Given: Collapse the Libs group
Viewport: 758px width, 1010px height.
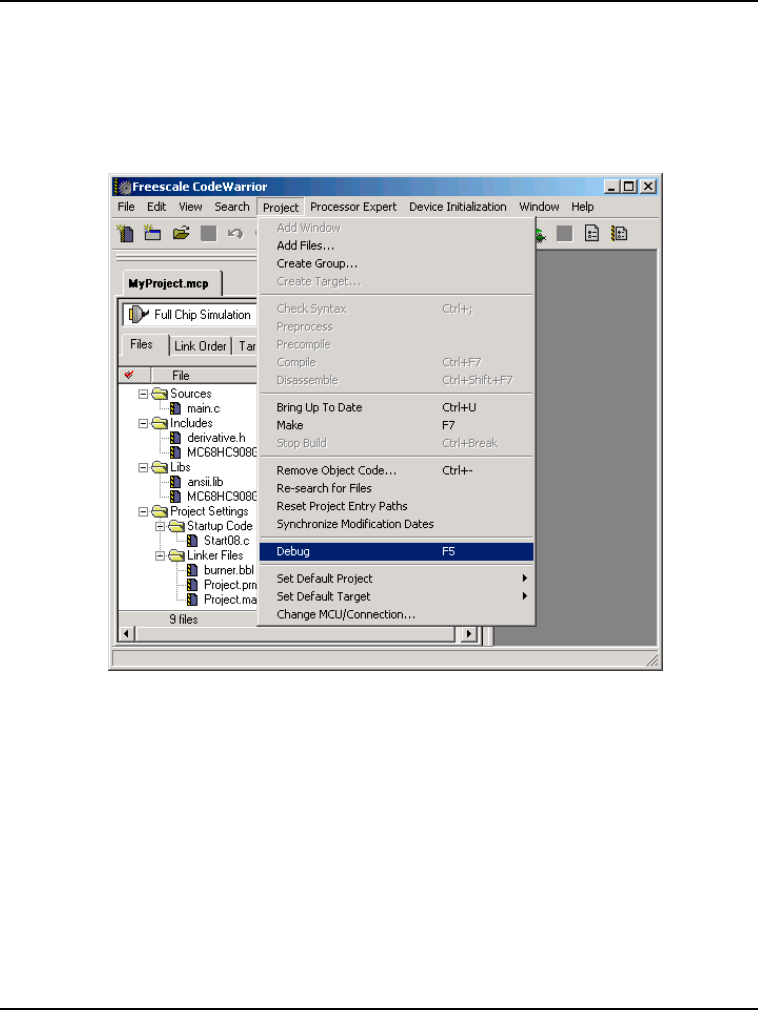Looking at the screenshot, I should coord(143,467).
